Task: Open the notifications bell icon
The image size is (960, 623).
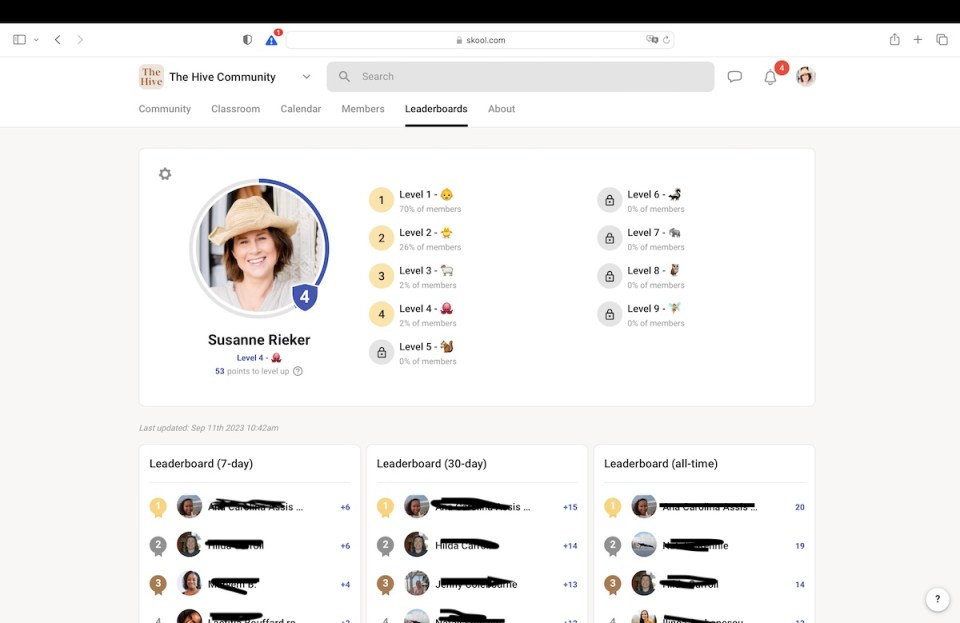Action: [770, 78]
